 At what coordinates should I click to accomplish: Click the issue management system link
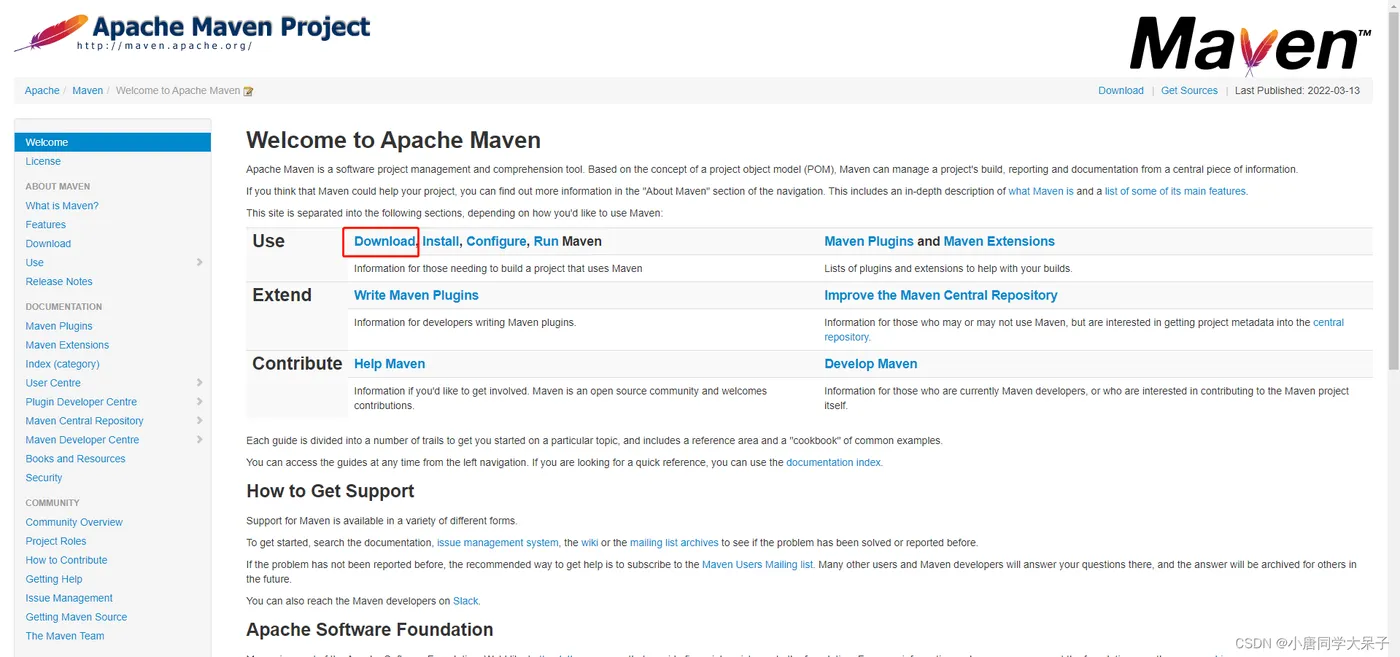pyautogui.click(x=498, y=543)
